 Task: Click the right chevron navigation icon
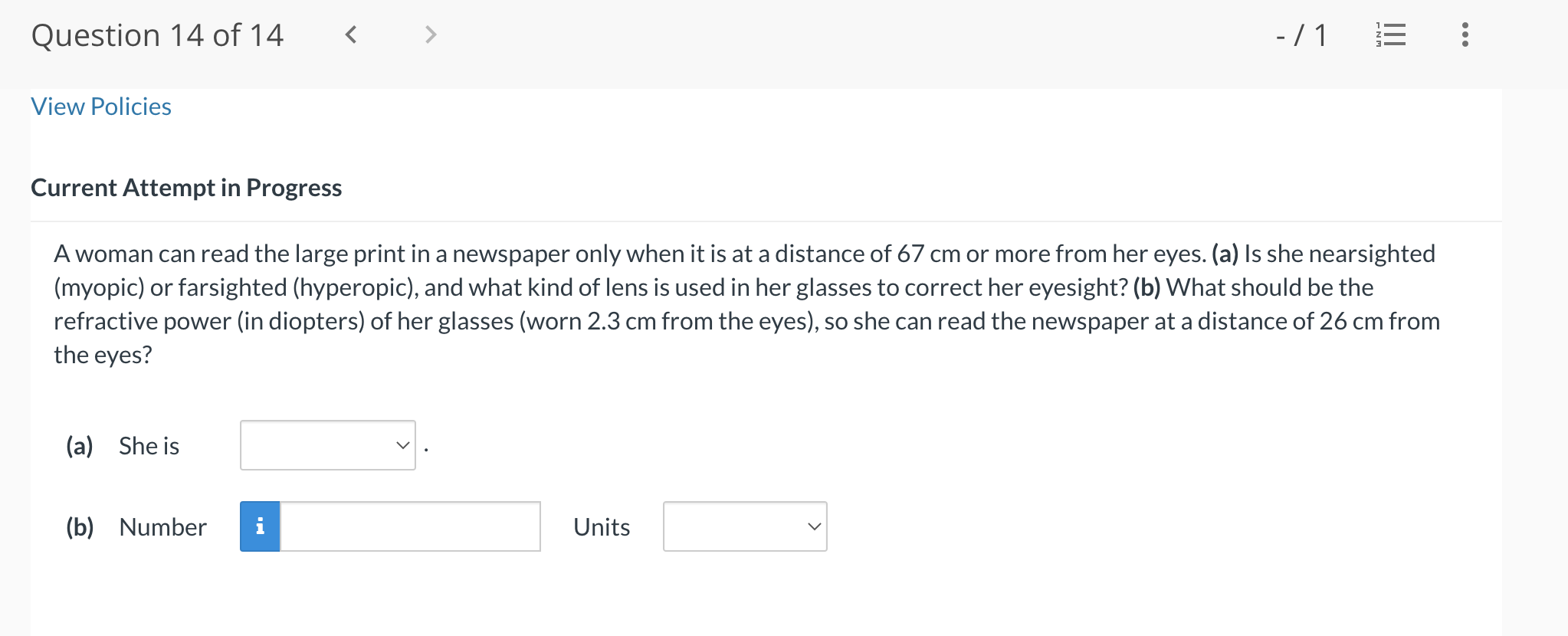point(430,34)
